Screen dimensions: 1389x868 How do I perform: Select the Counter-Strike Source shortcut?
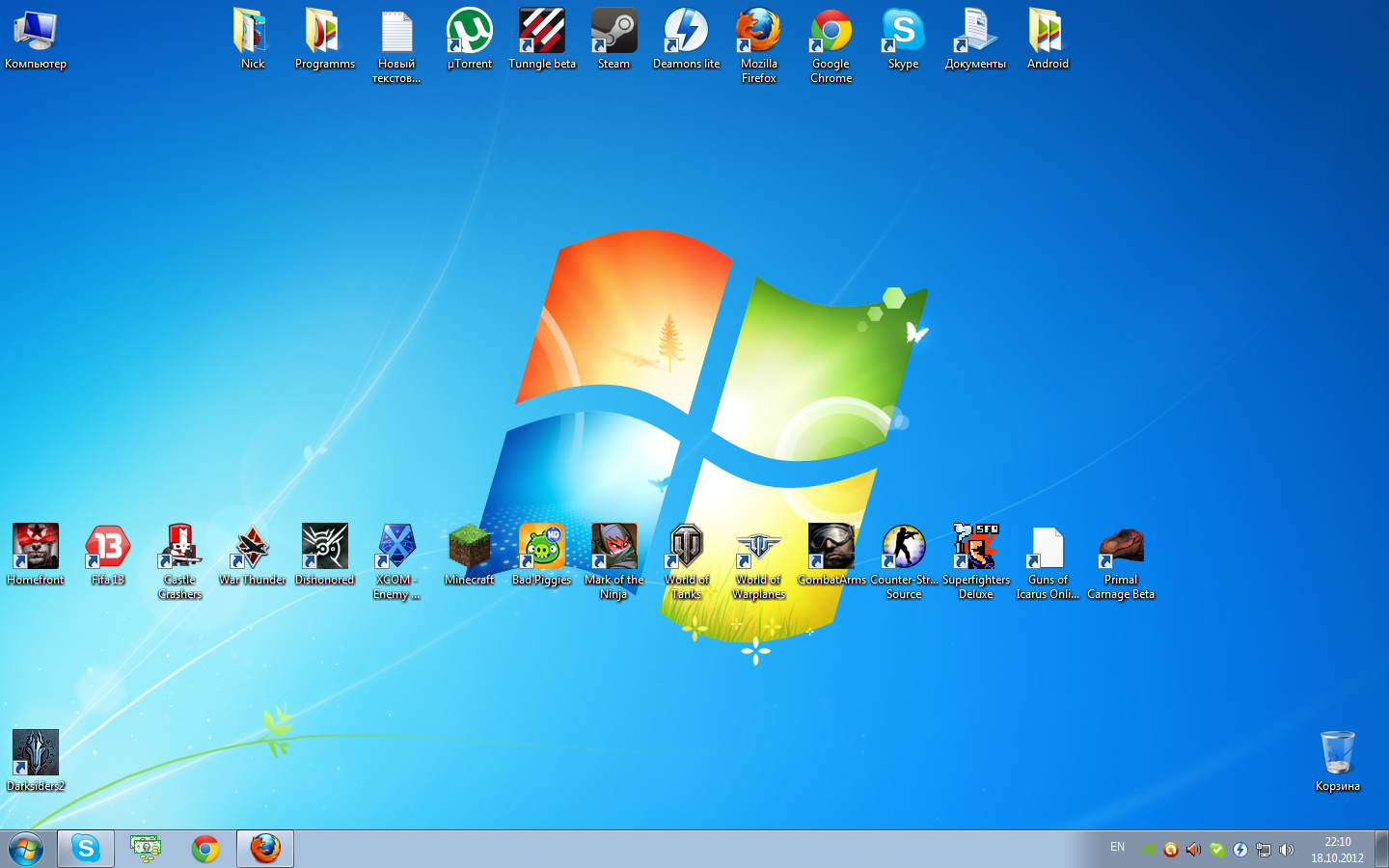[x=904, y=561]
